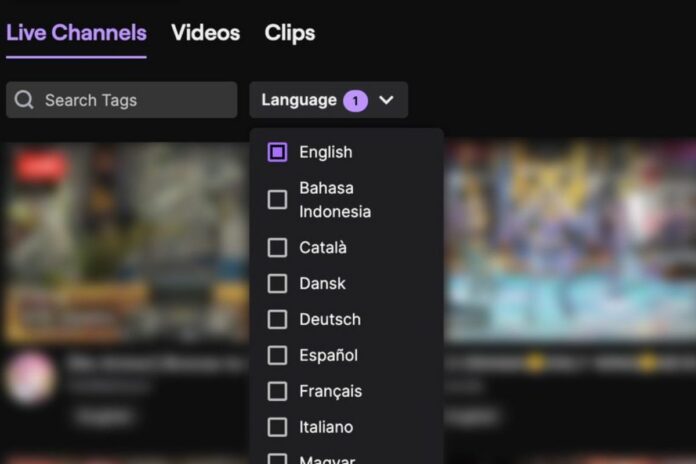Click the streamer avatar under left stream
696x464 pixels.
(x=31, y=376)
